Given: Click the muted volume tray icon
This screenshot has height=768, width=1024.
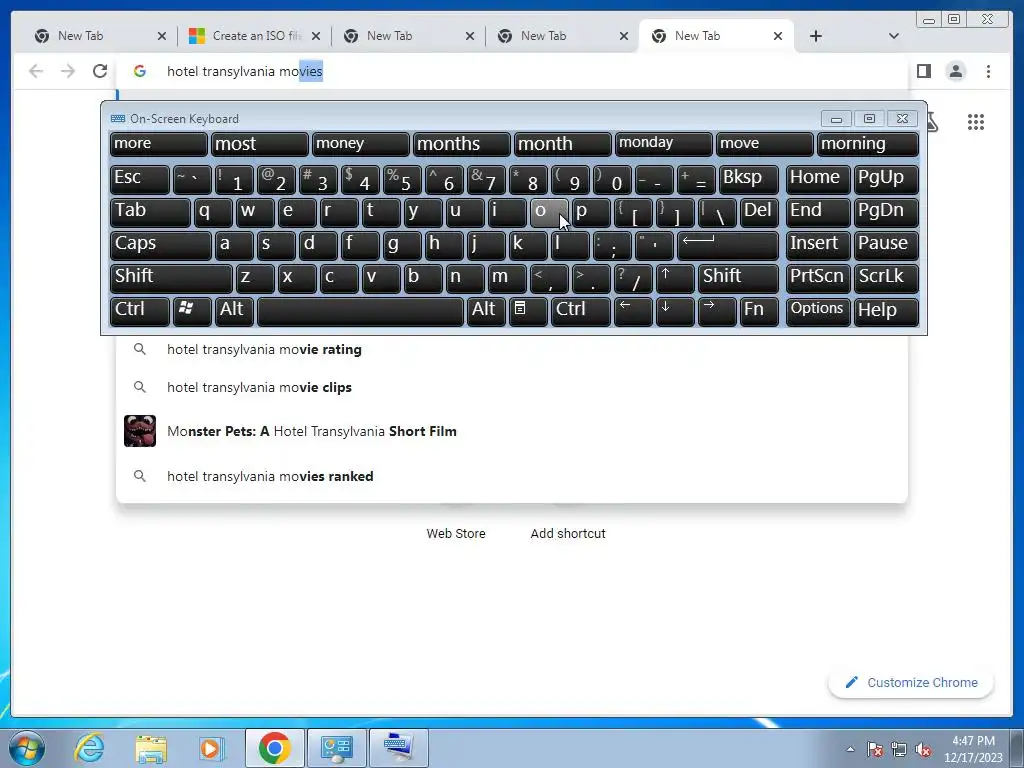Looking at the screenshot, I should tap(923, 750).
